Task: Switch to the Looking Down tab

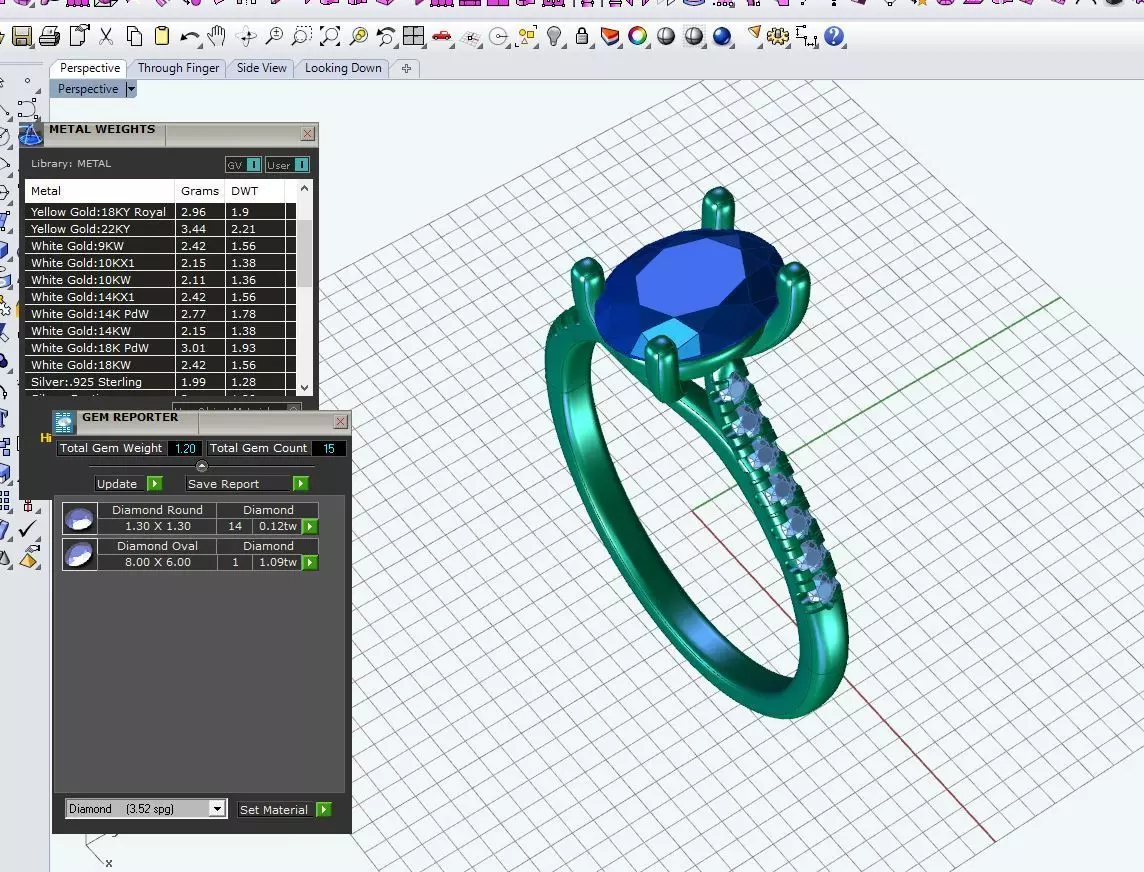Action: 343,68
